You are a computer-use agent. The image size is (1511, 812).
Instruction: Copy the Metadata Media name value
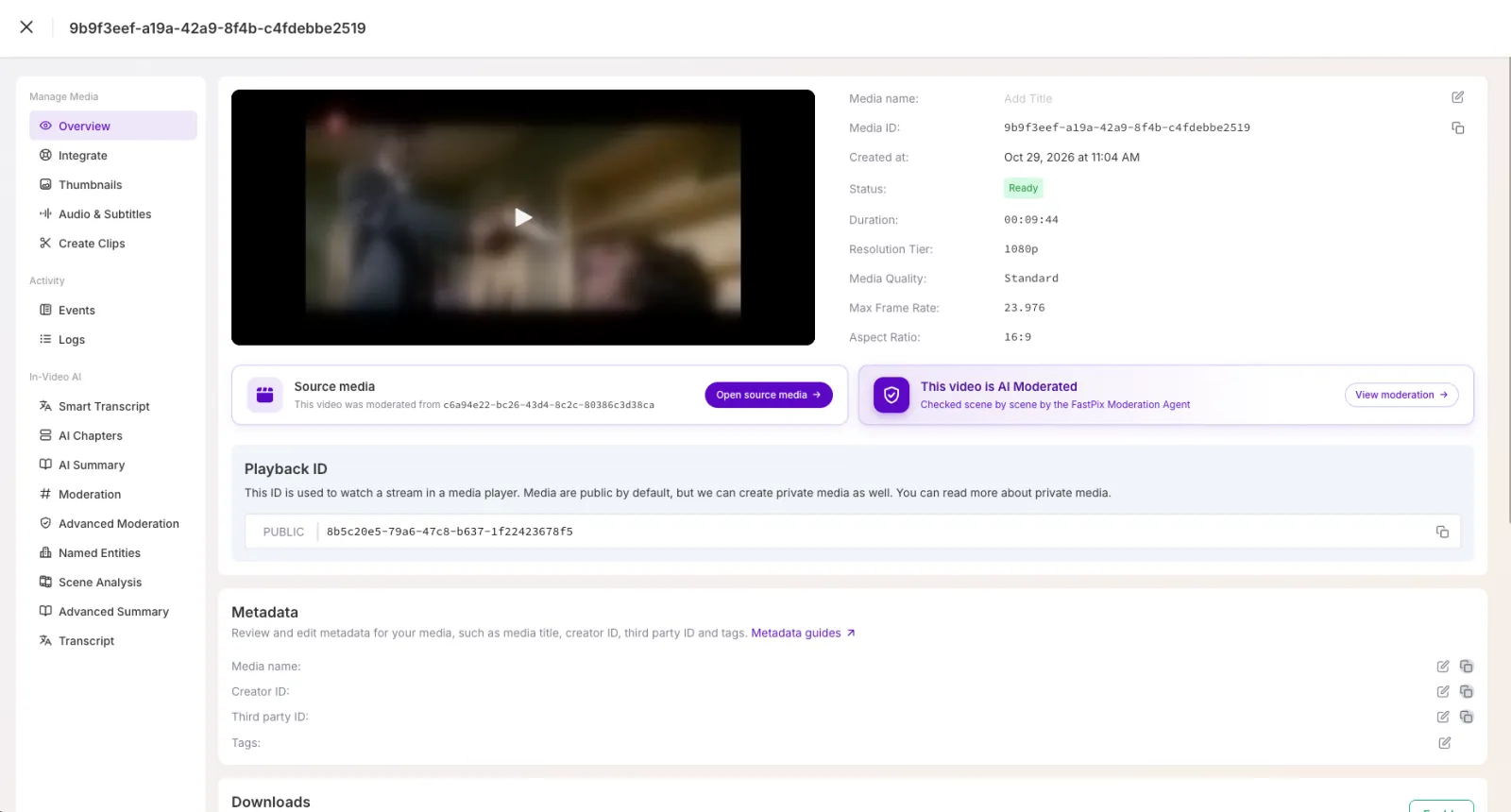pos(1467,667)
